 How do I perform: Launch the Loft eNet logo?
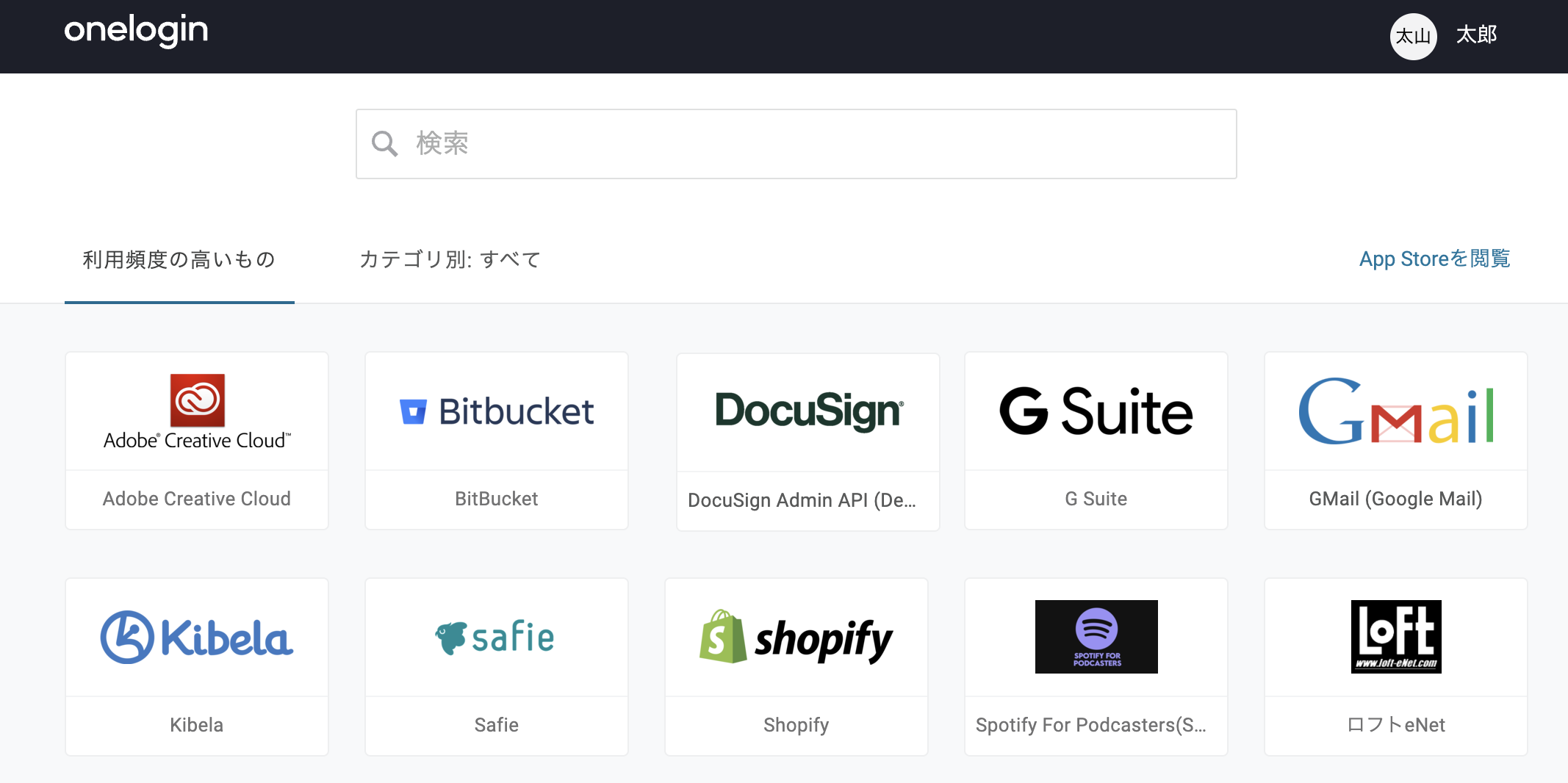pos(1396,637)
